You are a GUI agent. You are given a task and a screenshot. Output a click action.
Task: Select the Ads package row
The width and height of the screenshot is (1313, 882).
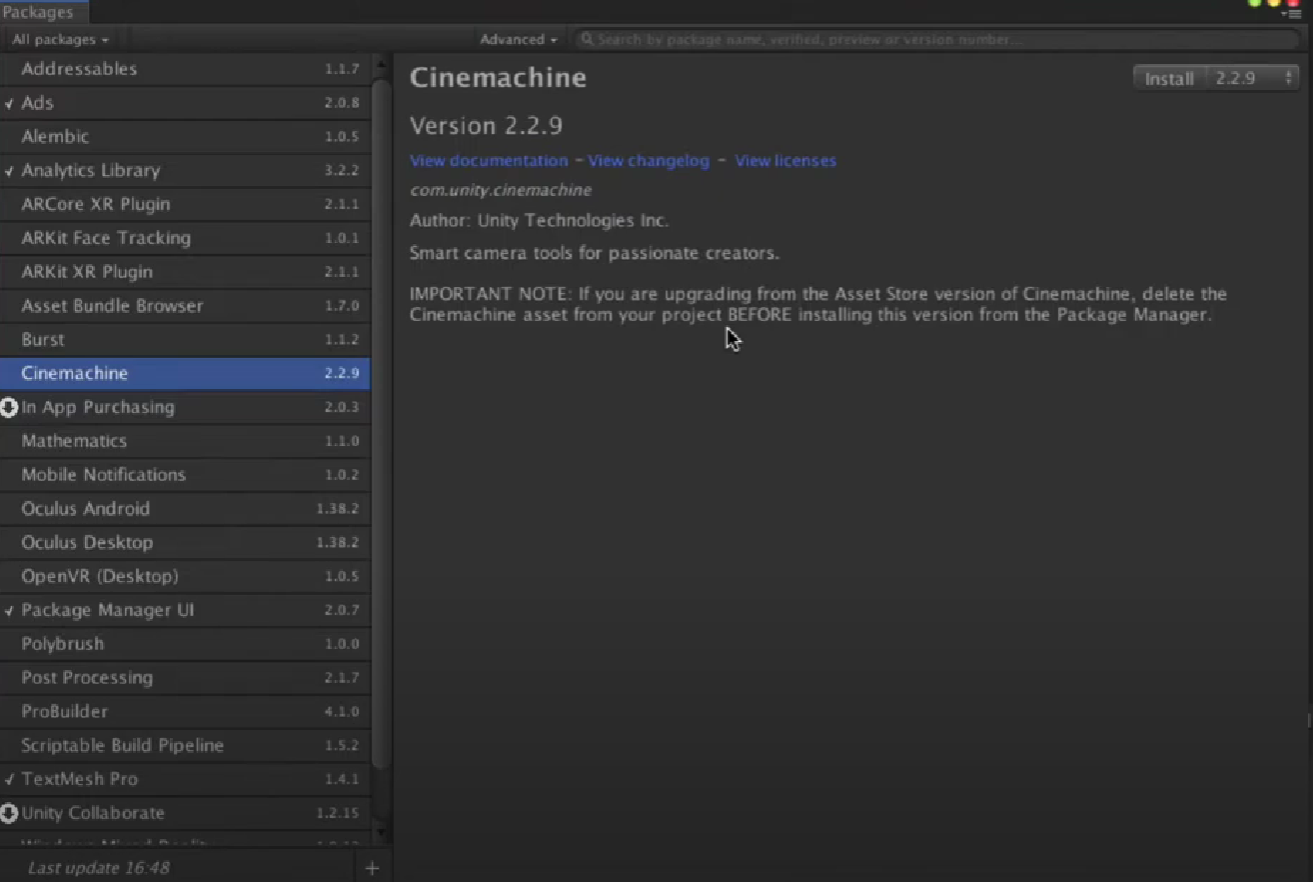click(x=185, y=103)
